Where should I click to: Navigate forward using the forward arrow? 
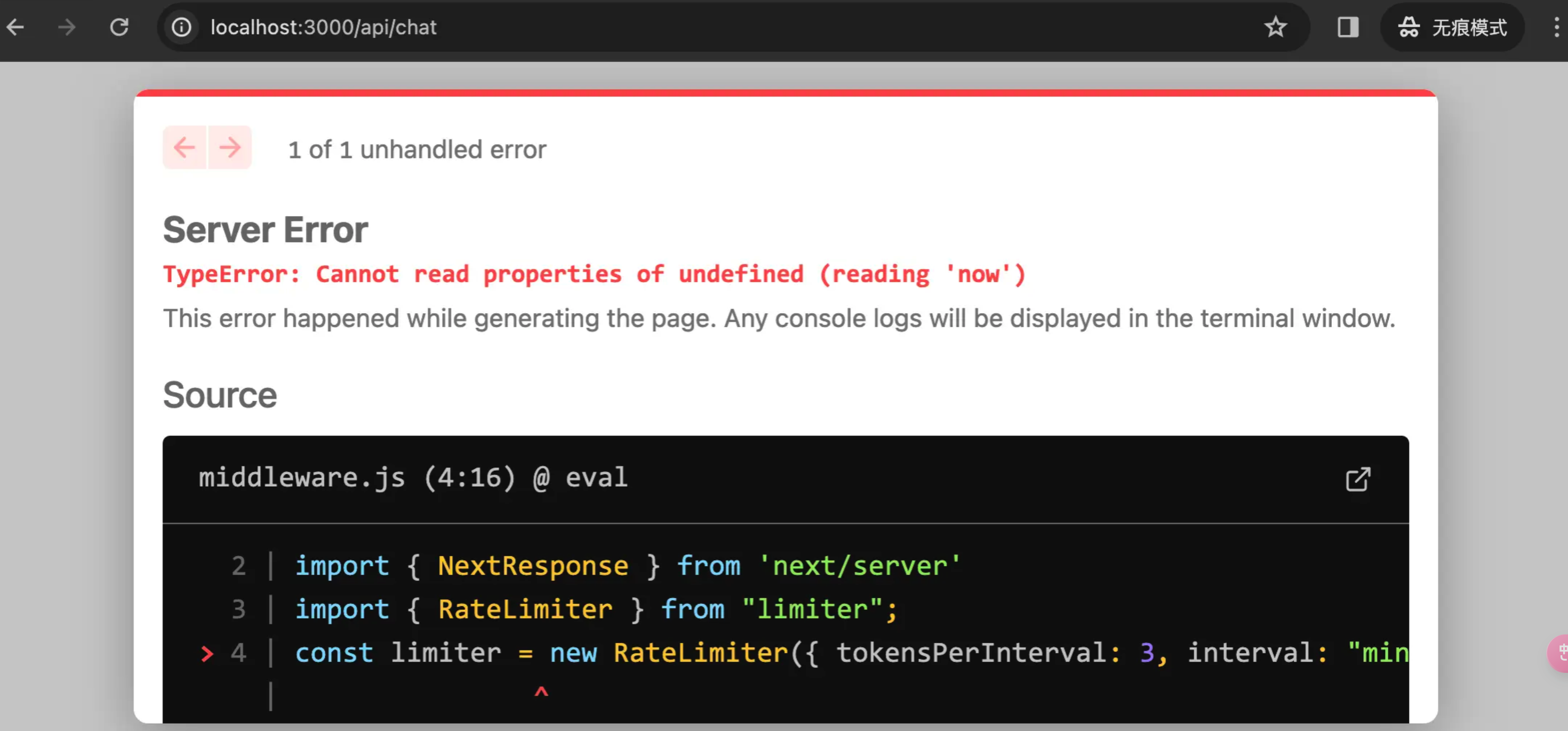tap(66, 27)
